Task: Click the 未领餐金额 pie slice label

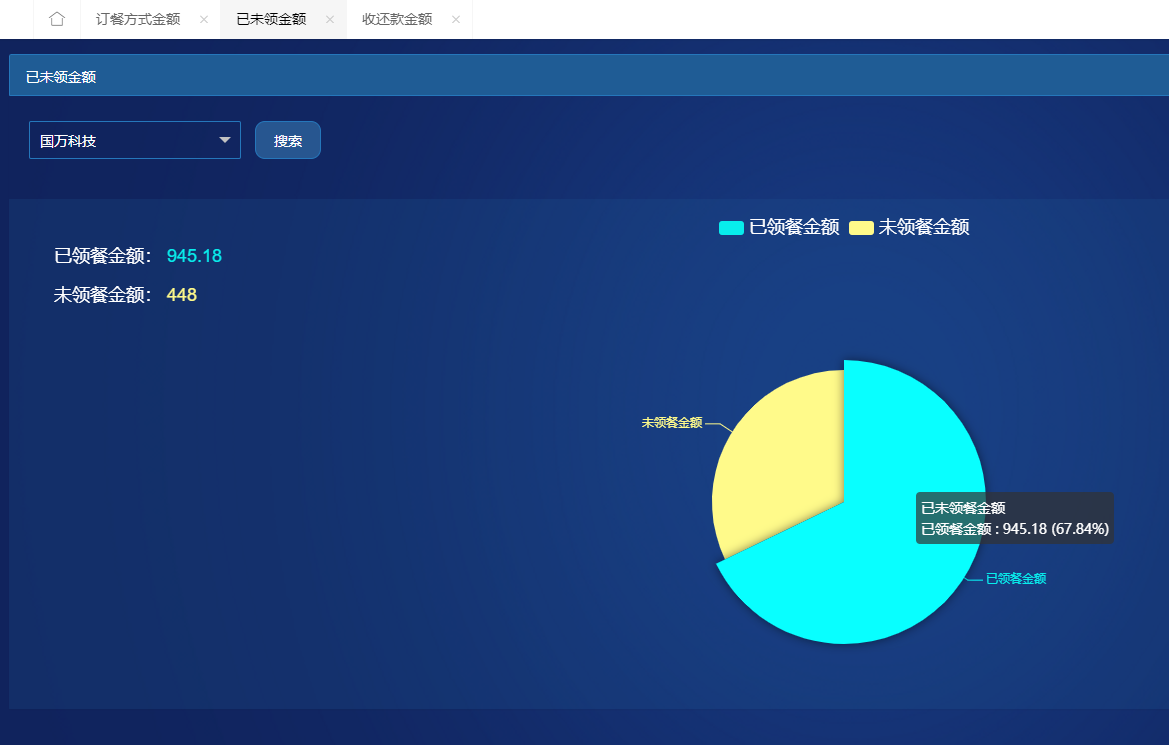Action: (x=671, y=423)
